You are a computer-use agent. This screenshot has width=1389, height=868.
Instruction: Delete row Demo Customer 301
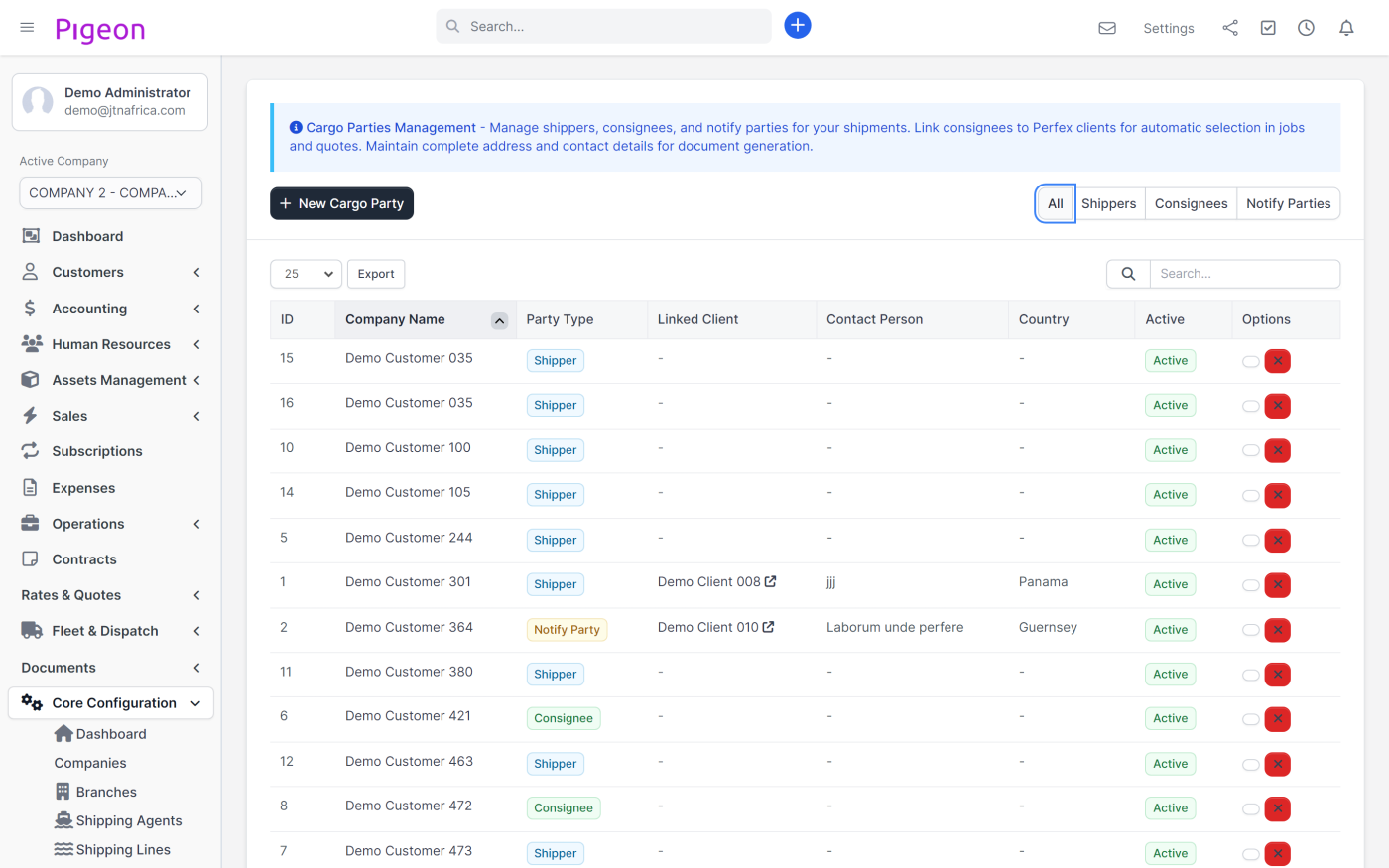1278,585
